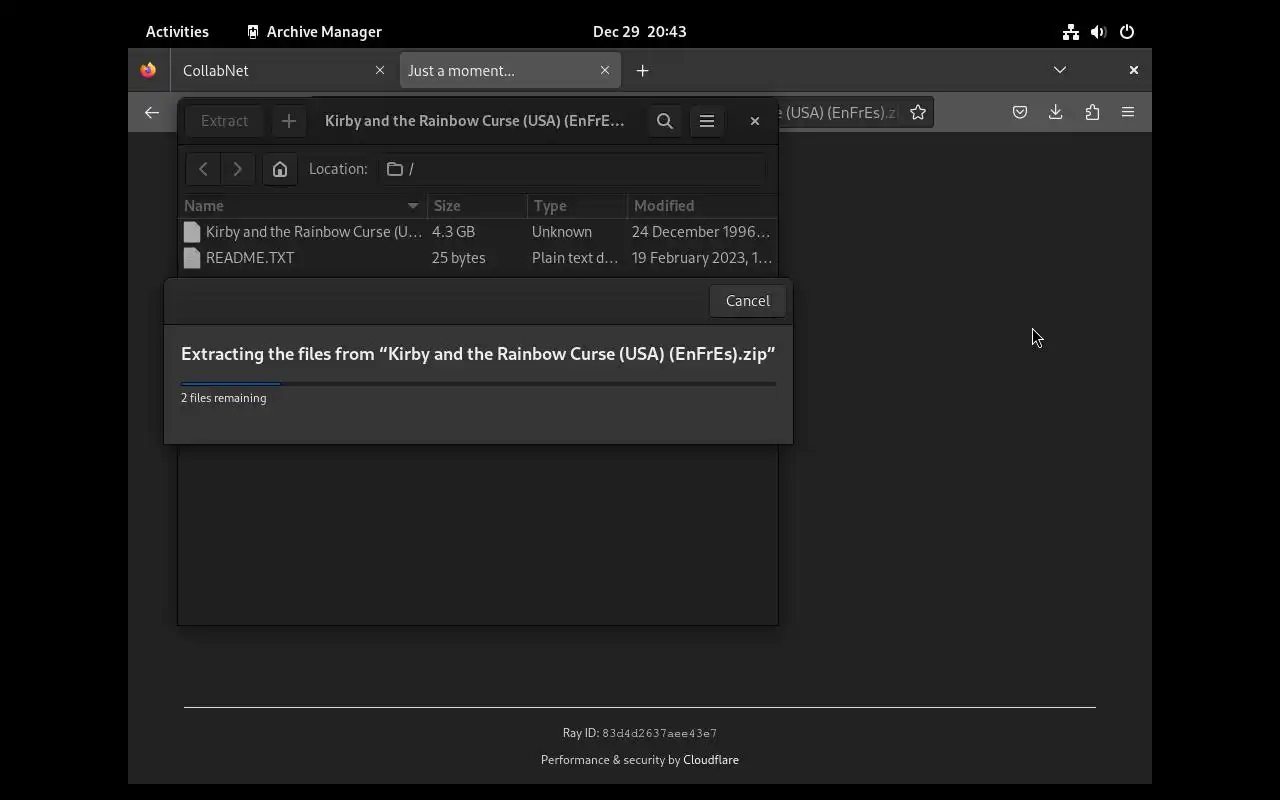Sort by Type column header

(x=577, y=206)
